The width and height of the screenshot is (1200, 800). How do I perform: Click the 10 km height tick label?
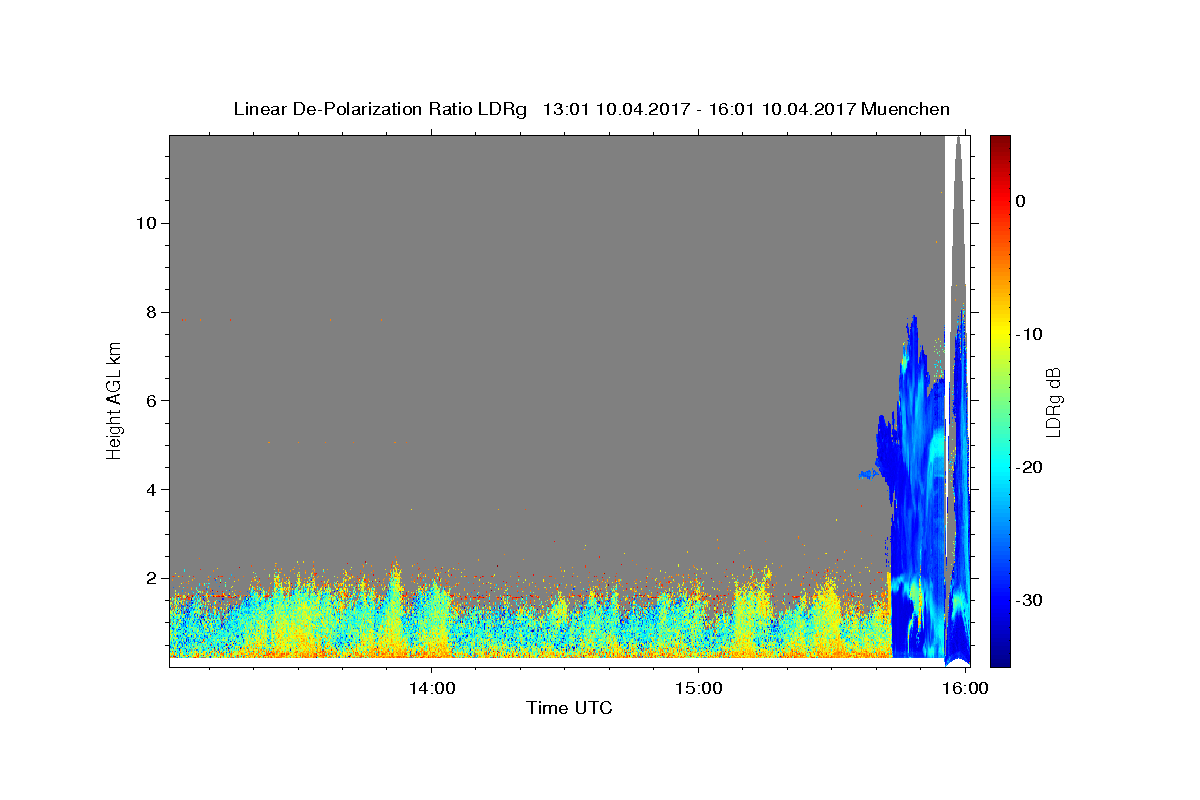144,223
